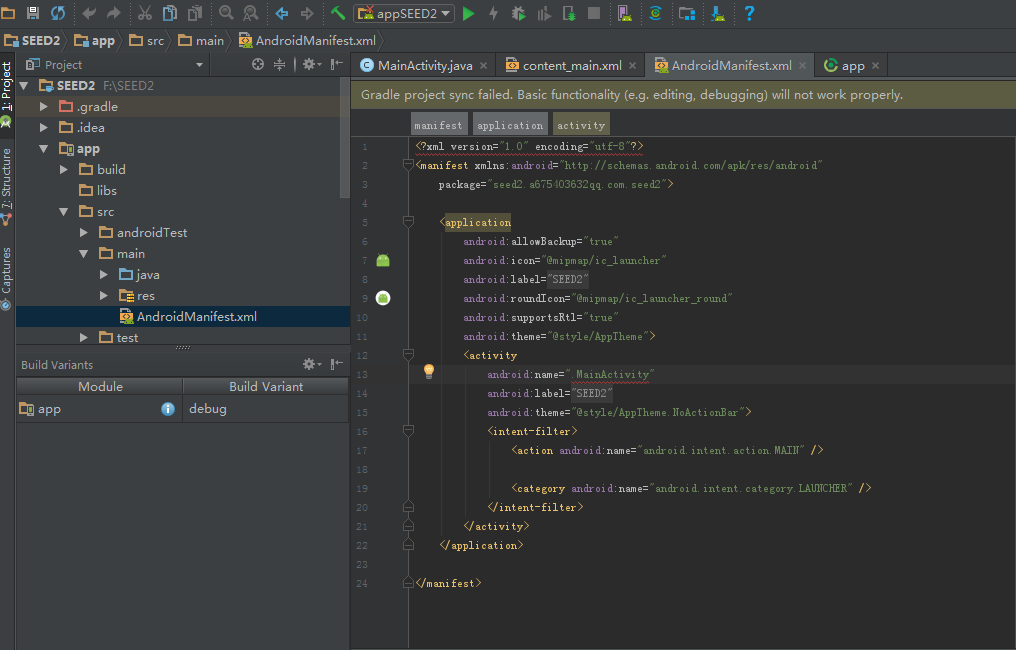Expand the build folder in project tree
The width and height of the screenshot is (1016, 650).
click(x=64, y=169)
